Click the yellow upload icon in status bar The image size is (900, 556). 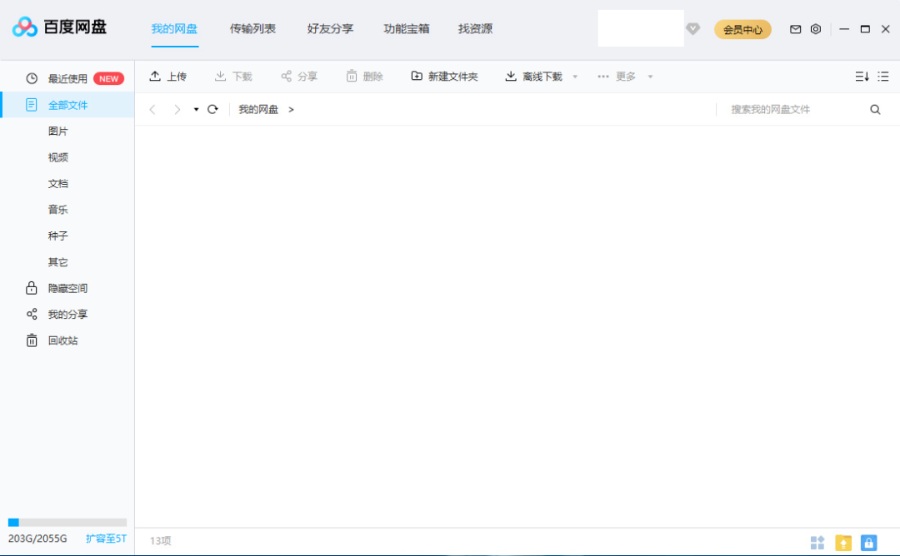coord(843,542)
